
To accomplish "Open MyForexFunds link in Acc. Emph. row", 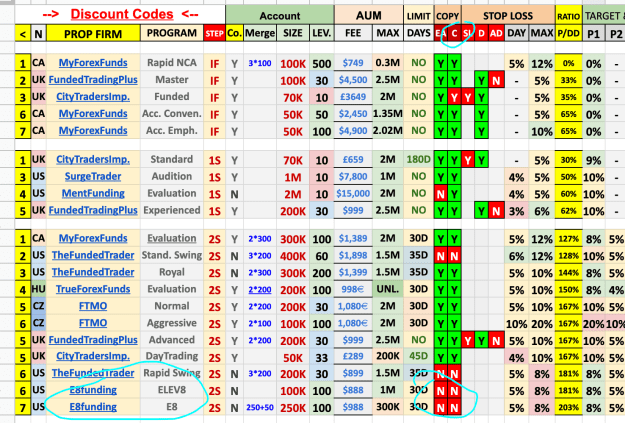I will pos(93,131).
